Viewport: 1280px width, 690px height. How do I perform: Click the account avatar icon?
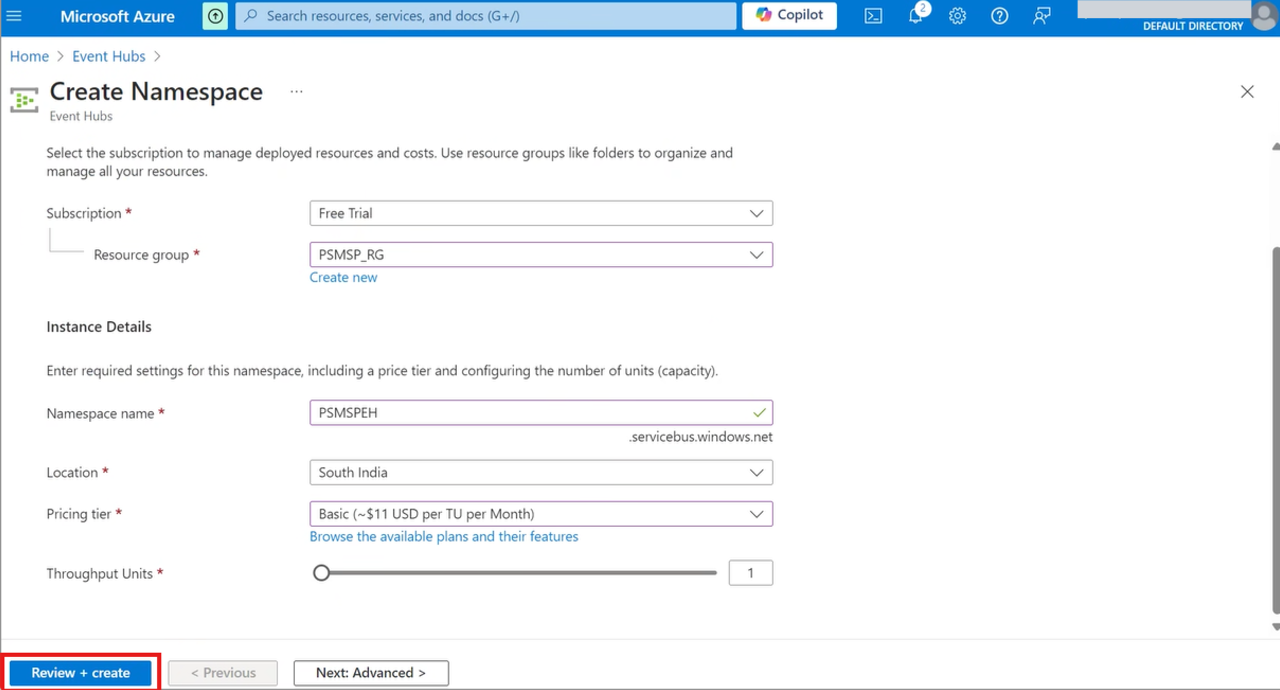tap(1263, 15)
